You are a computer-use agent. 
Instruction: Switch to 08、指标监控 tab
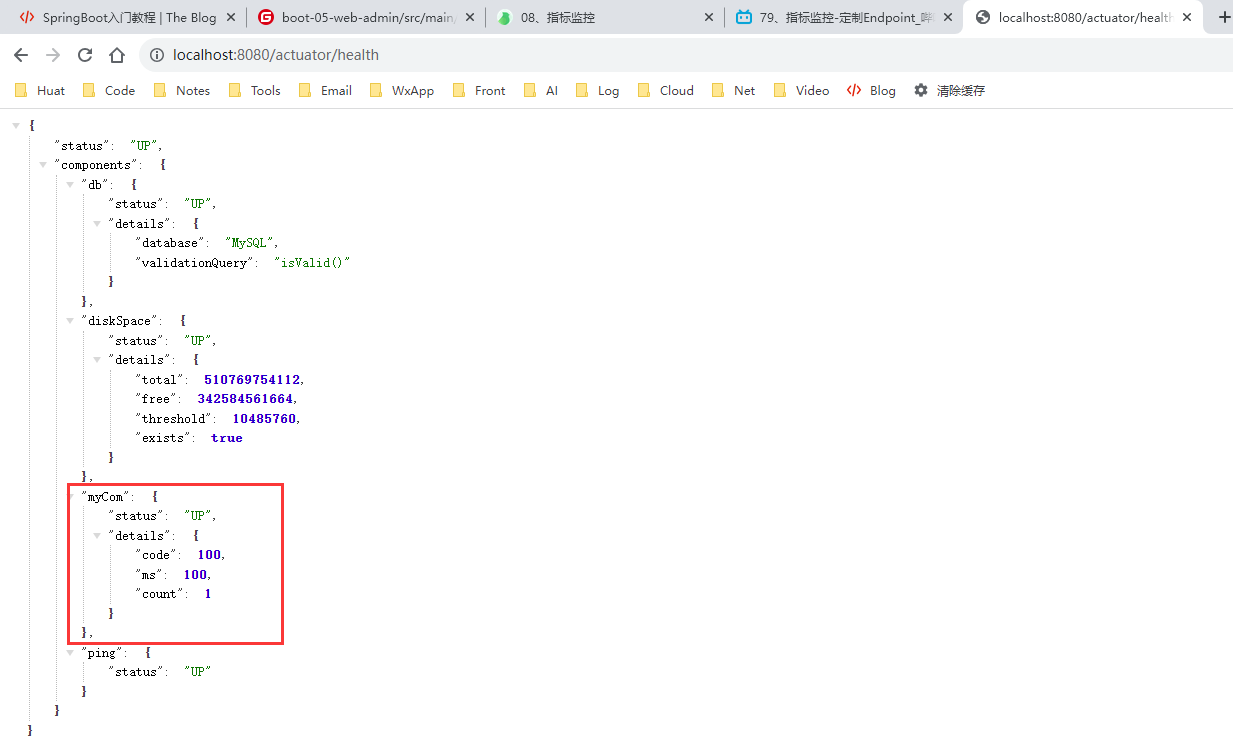600,17
